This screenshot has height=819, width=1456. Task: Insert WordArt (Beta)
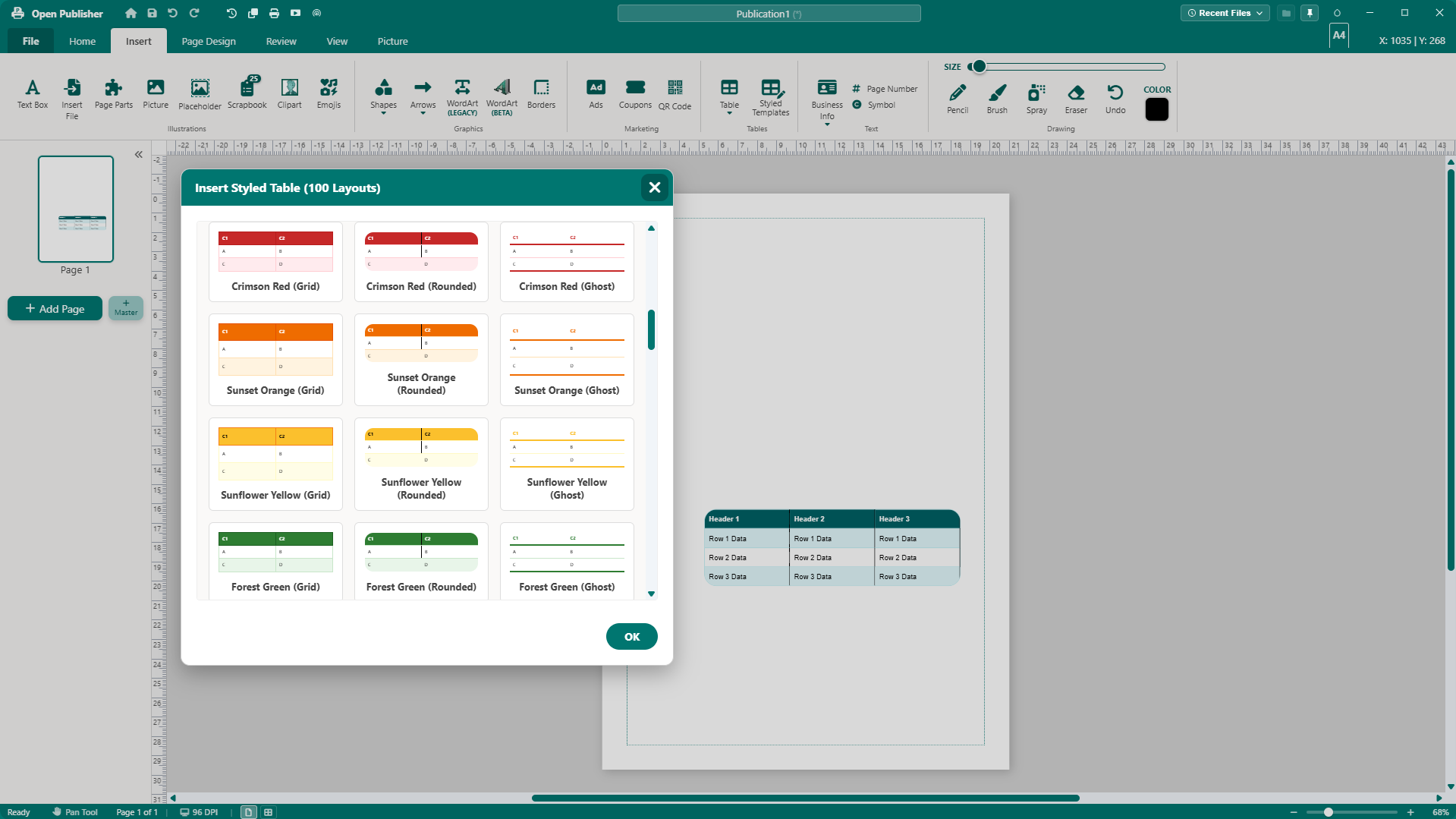502,97
